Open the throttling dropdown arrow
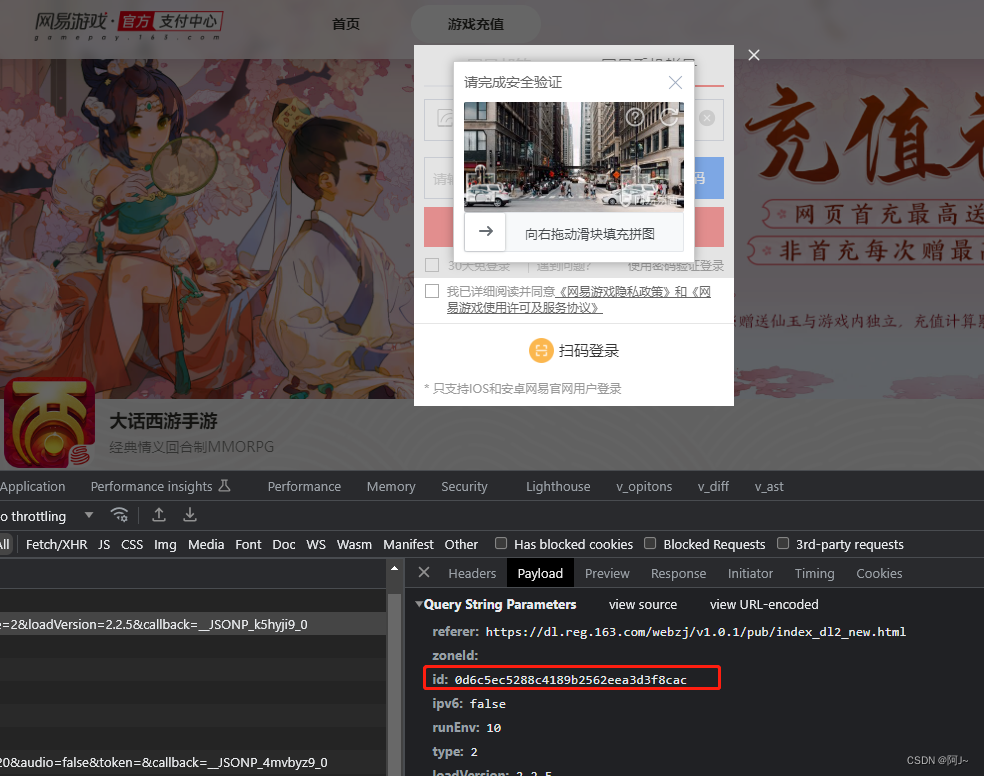 pyautogui.click(x=89, y=516)
